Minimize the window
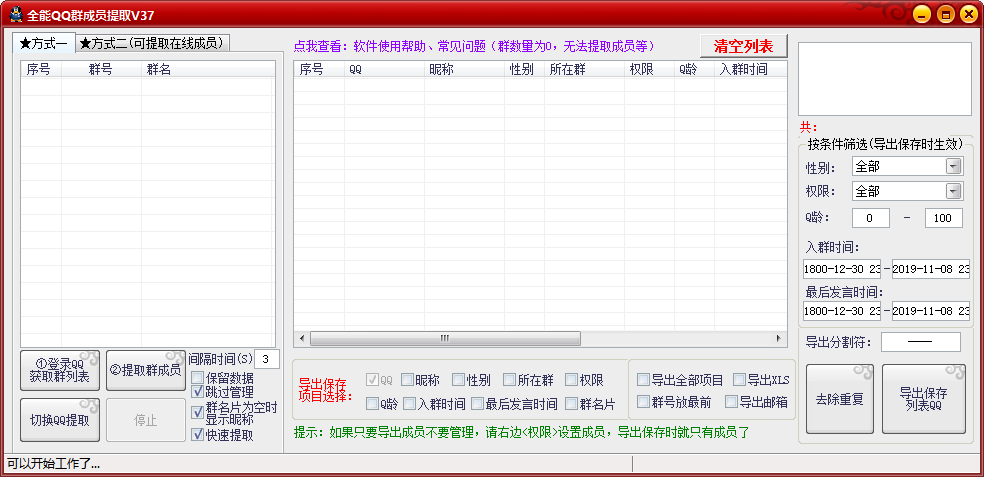 (921, 14)
